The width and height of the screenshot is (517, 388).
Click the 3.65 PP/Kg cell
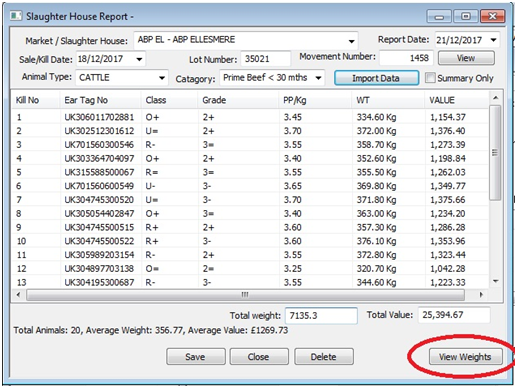293,186
